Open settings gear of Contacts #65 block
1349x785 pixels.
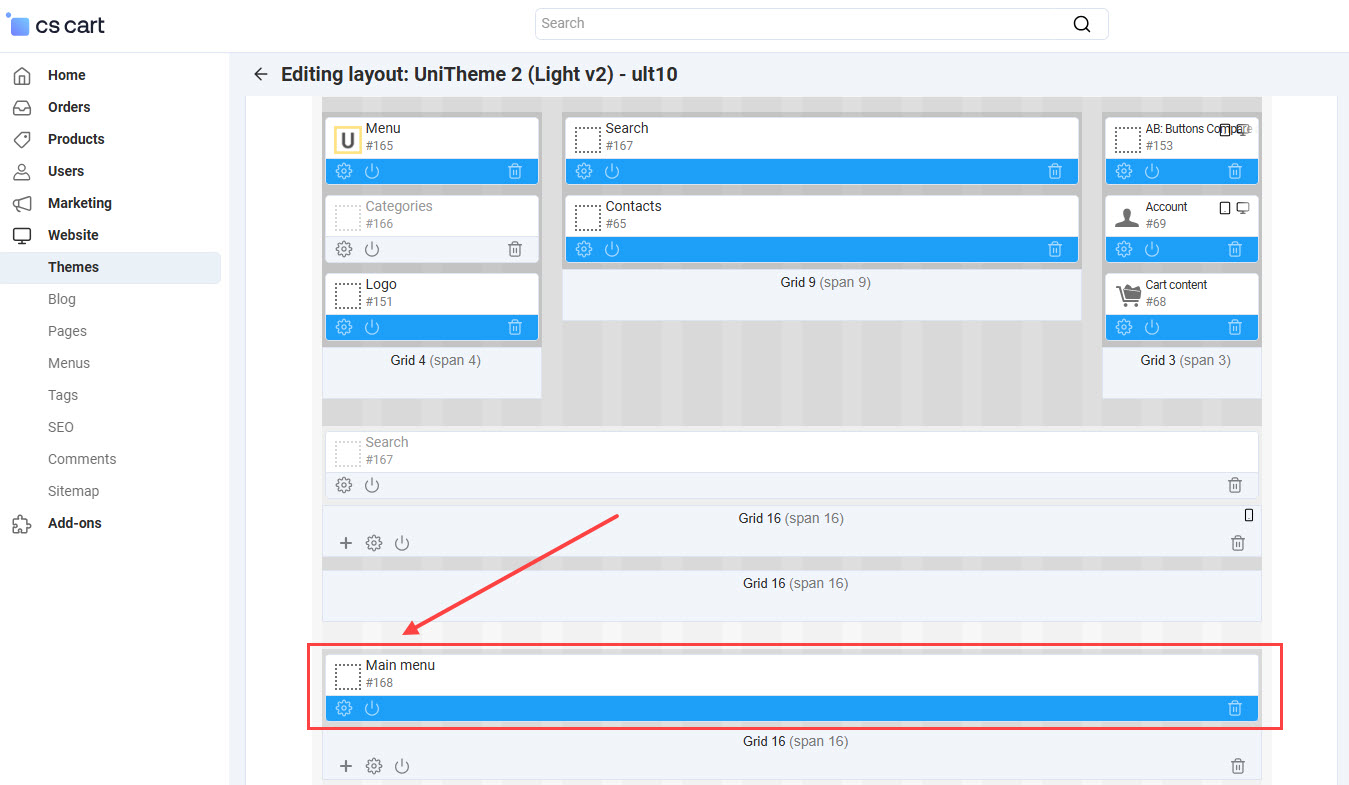coord(584,249)
